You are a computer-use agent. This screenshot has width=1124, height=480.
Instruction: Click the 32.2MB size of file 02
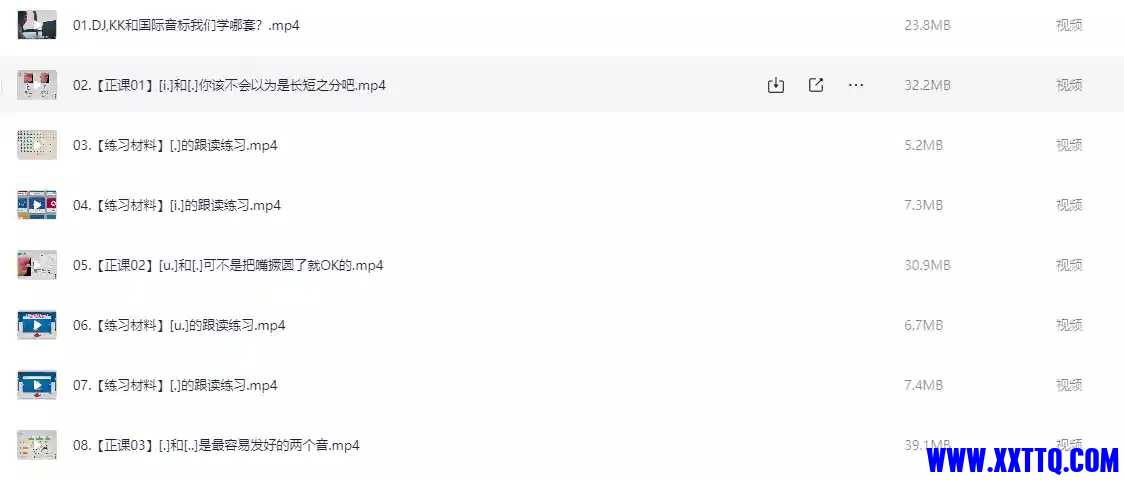(x=927, y=85)
